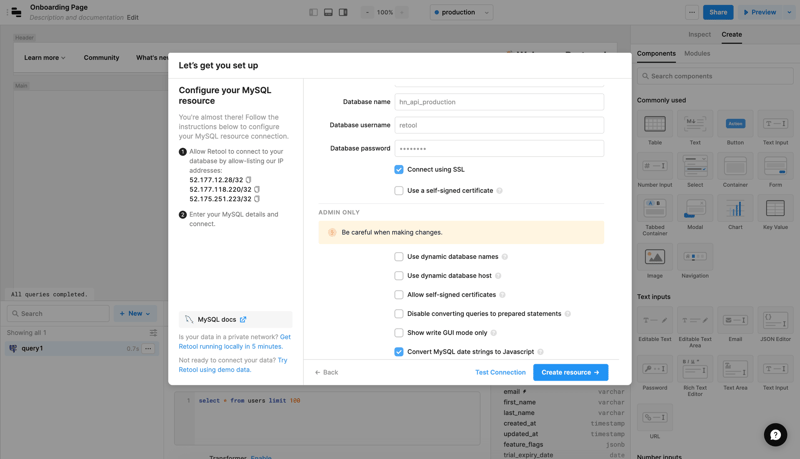The image size is (800, 459).
Task: Click the Retool logo icon
Action: 16,12
